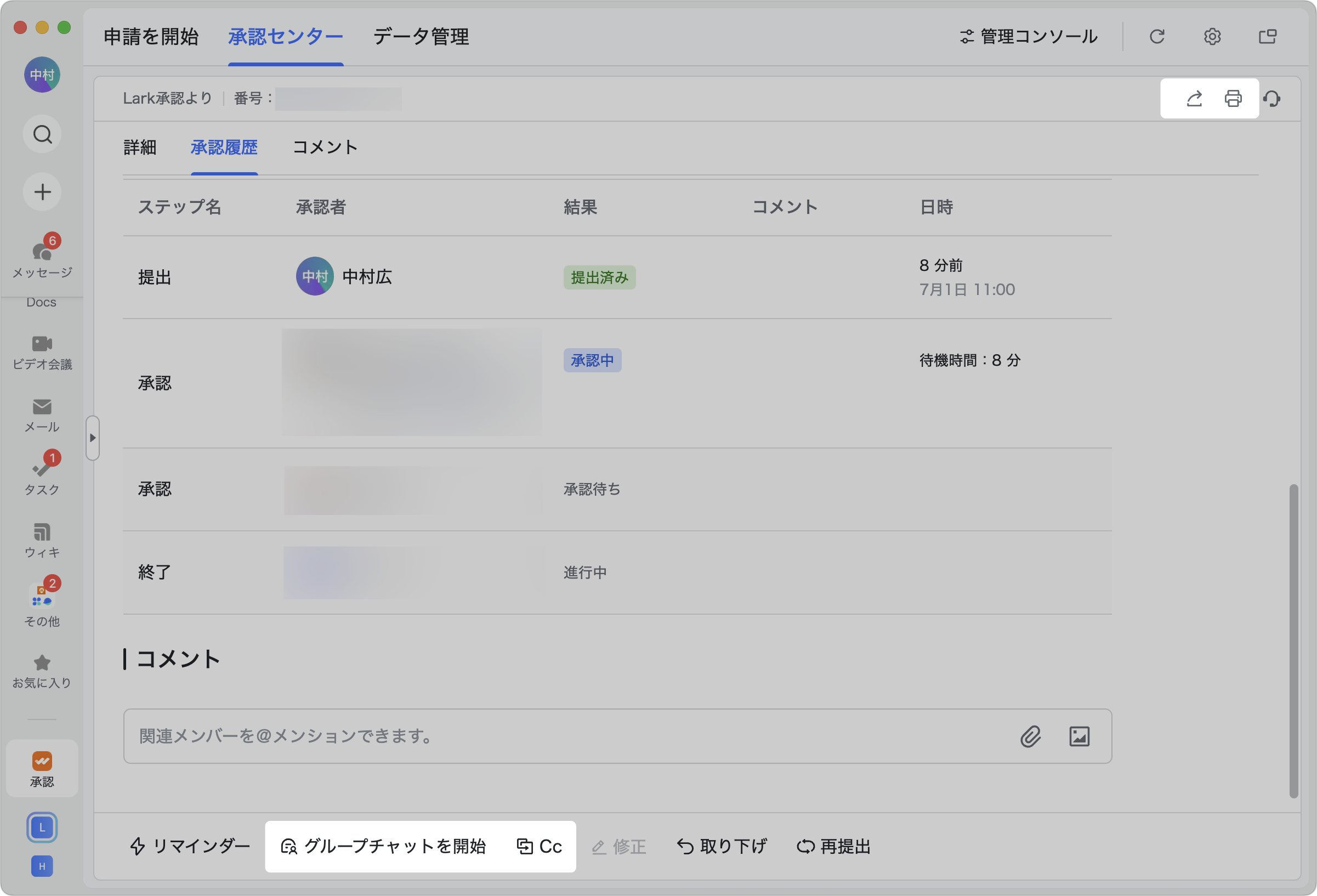The width and height of the screenshot is (1317, 896).
Task: Open in new window icon
Action: pos(1267,37)
